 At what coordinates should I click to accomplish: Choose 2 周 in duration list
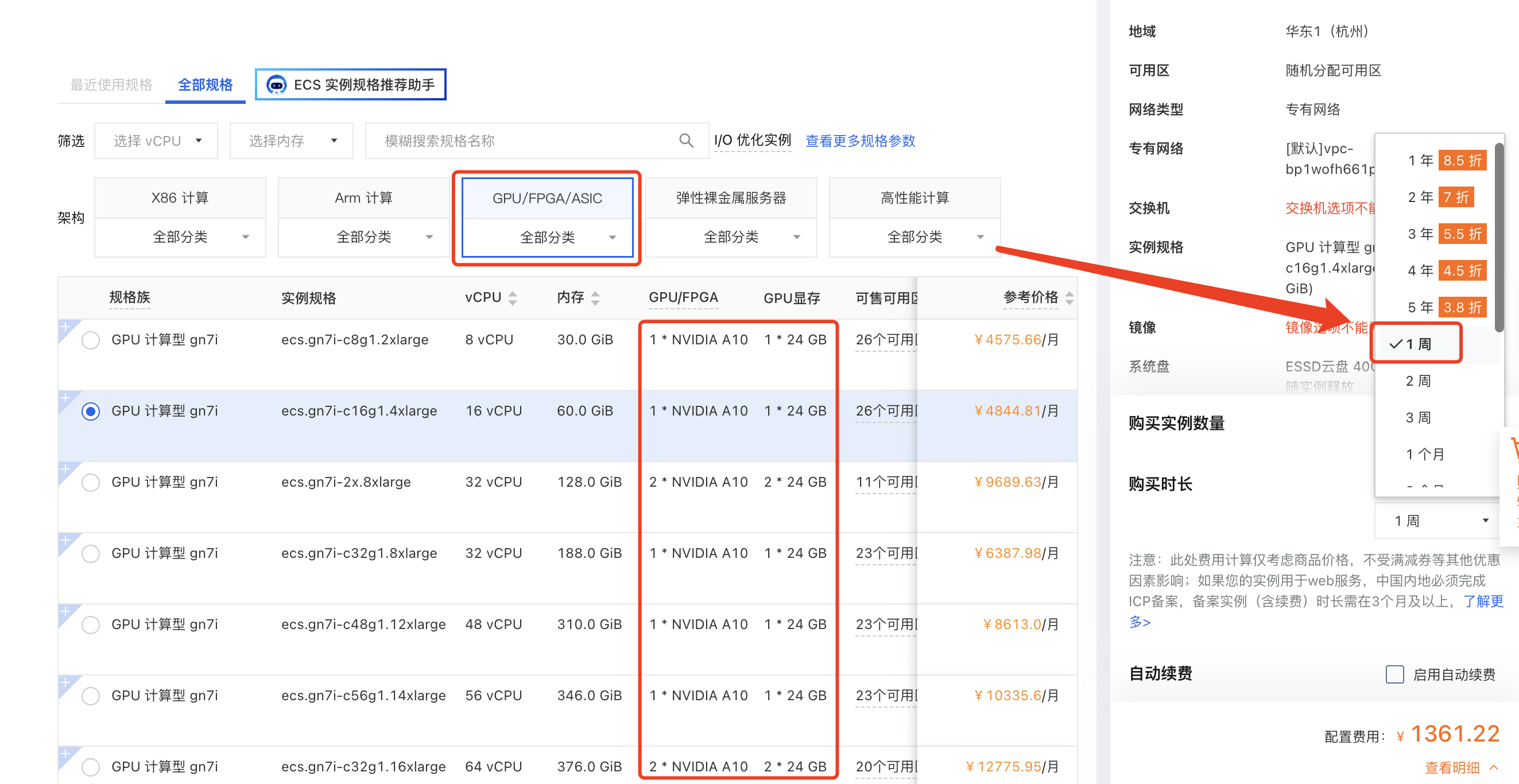click(1417, 381)
